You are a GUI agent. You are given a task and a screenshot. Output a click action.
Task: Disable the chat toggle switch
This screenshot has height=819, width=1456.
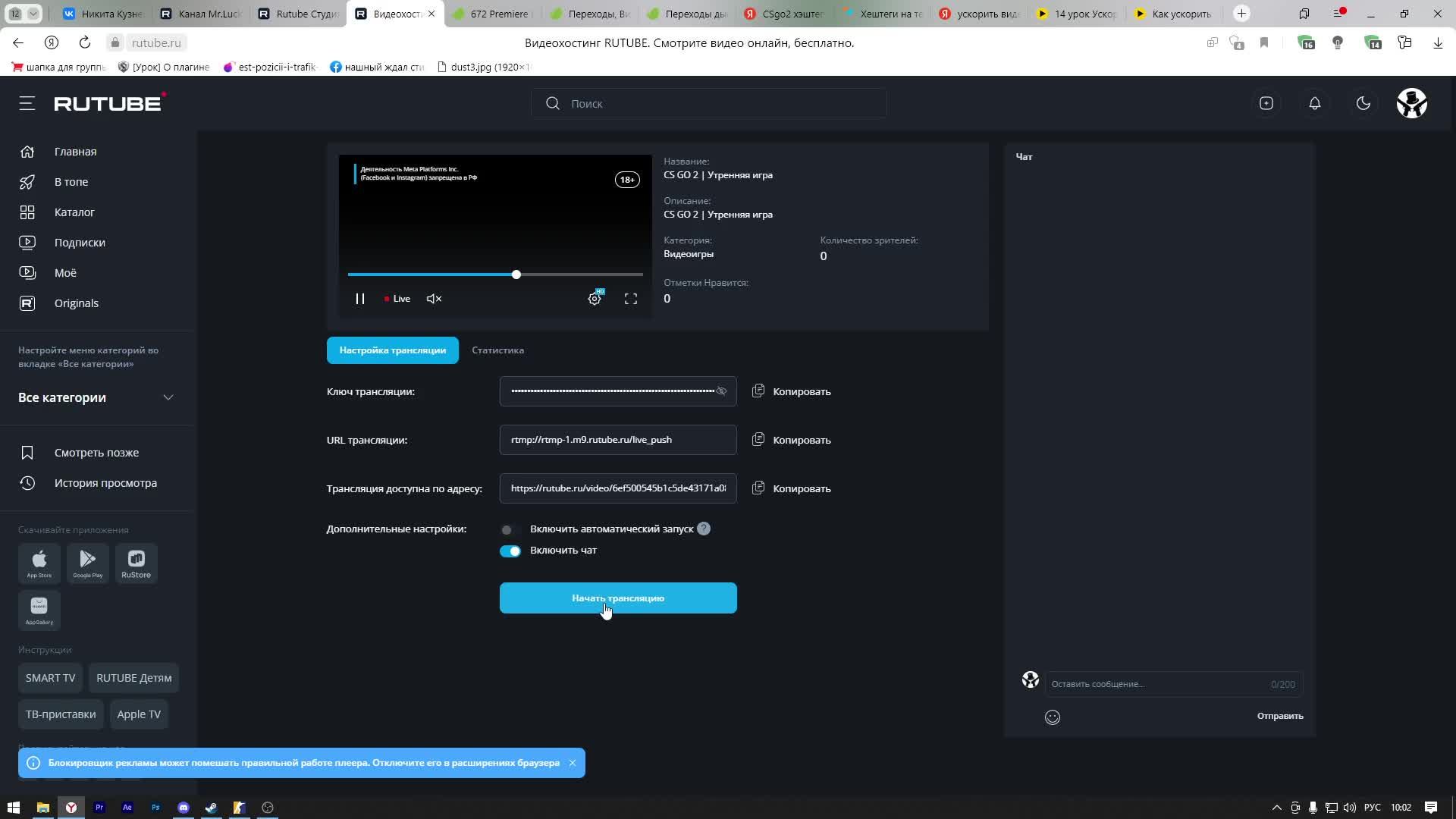tap(510, 551)
